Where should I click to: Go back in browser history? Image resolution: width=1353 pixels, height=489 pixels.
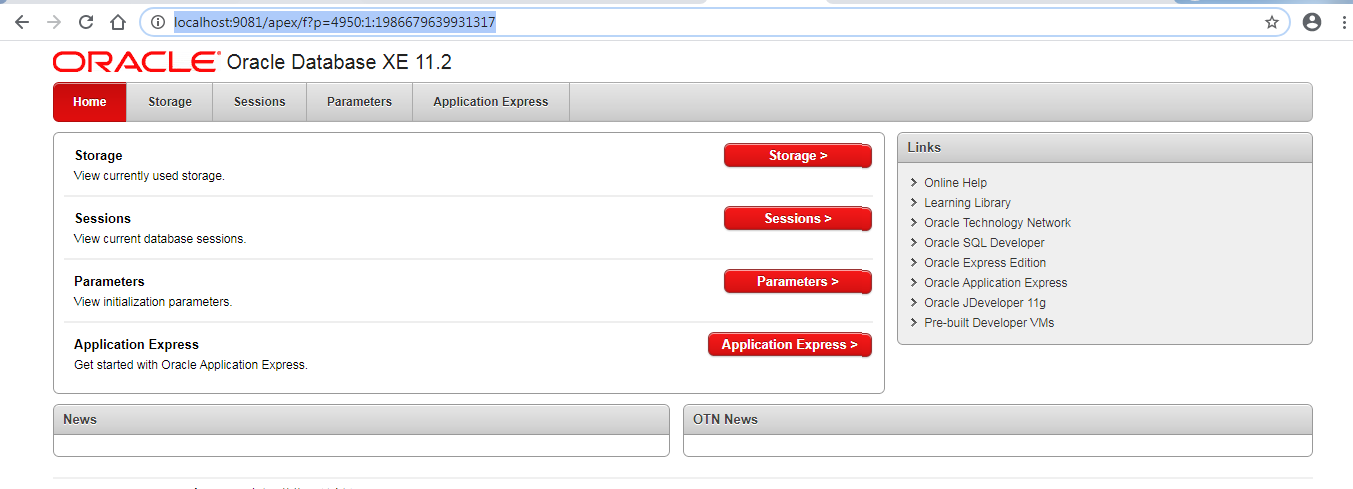[22, 22]
